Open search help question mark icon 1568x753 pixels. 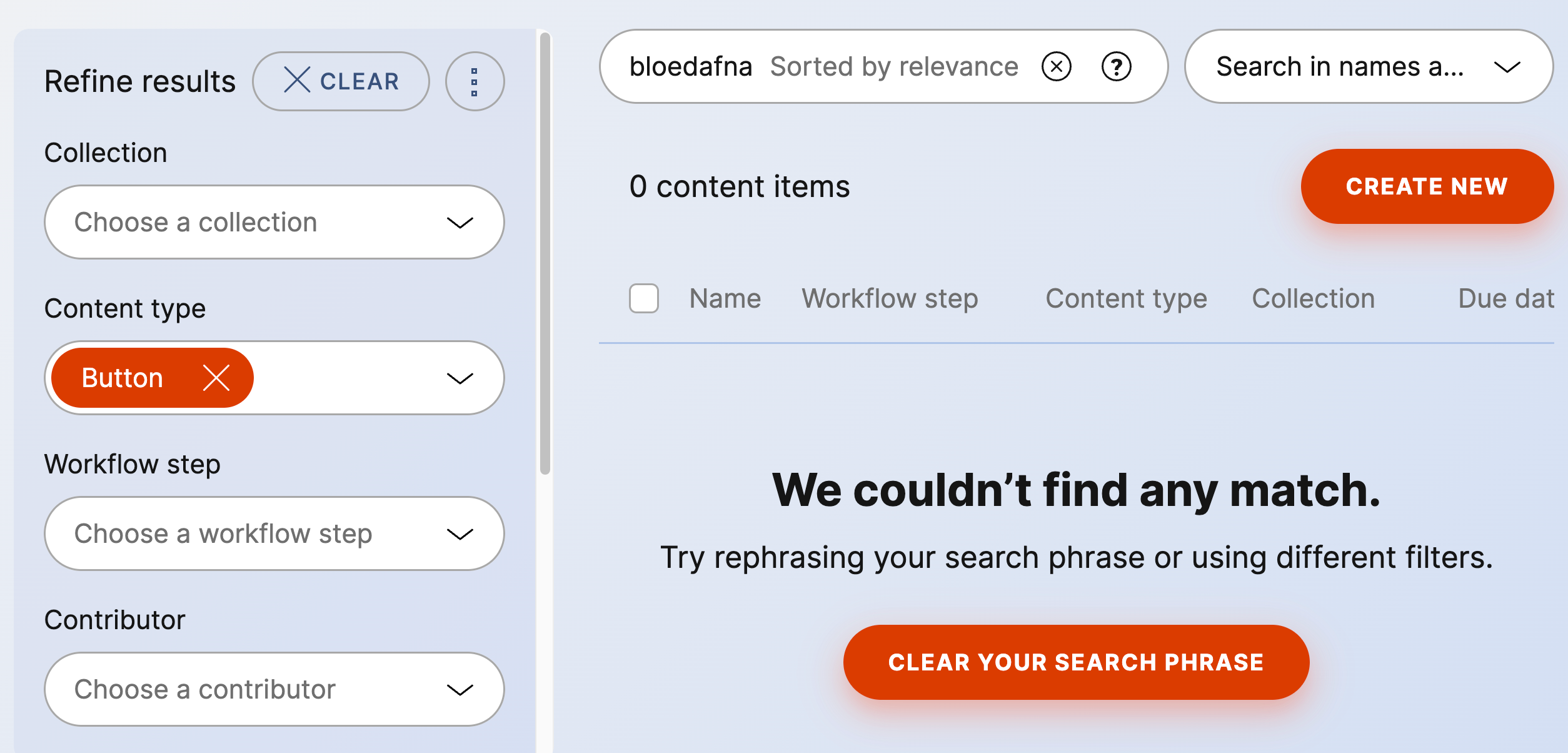click(1116, 66)
